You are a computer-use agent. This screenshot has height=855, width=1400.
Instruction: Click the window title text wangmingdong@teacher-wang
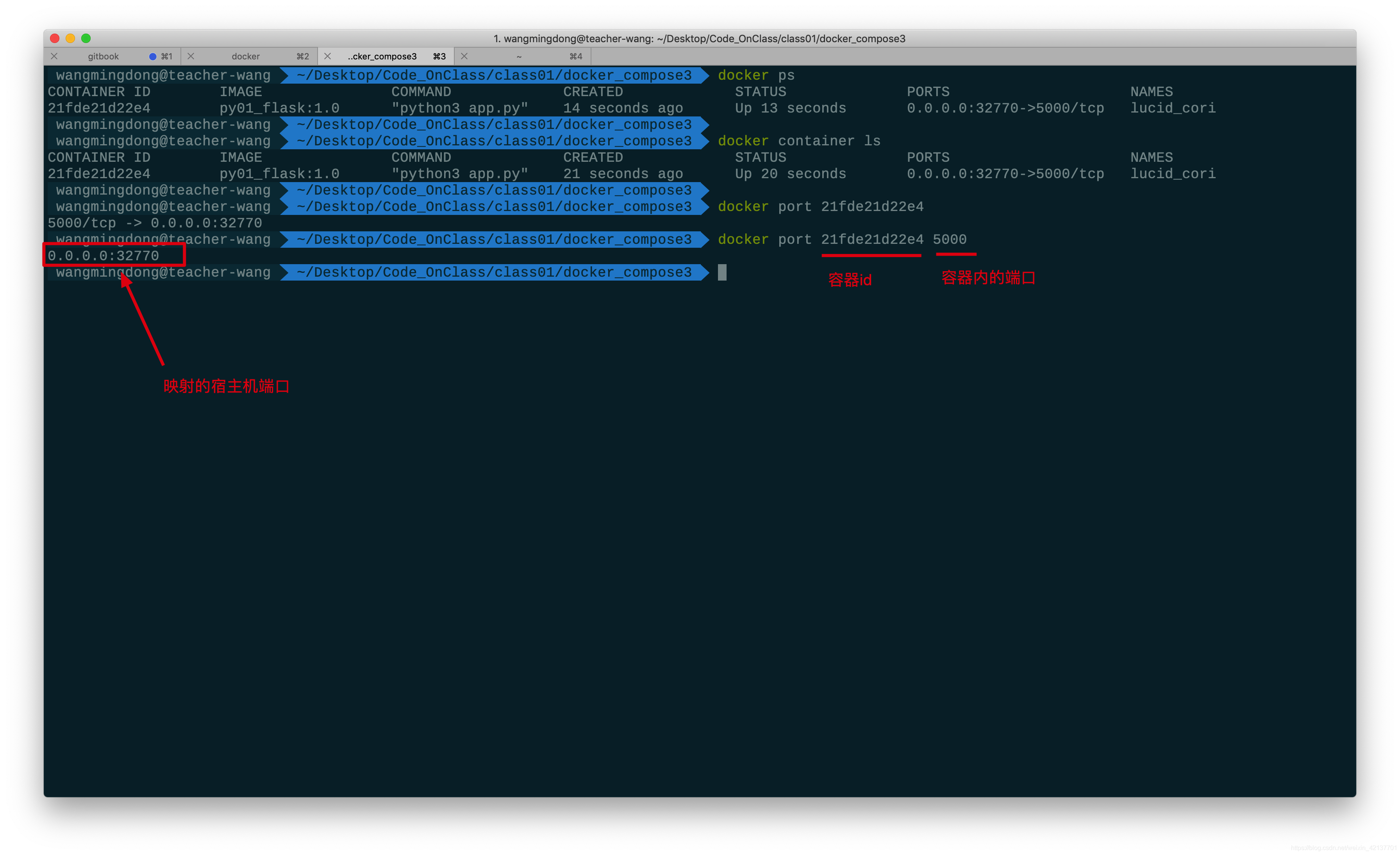tap(579, 38)
